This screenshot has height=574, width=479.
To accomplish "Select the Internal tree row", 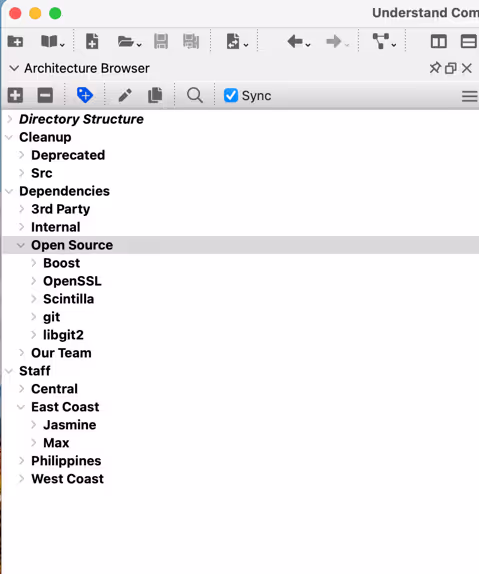I will click(240, 227).
